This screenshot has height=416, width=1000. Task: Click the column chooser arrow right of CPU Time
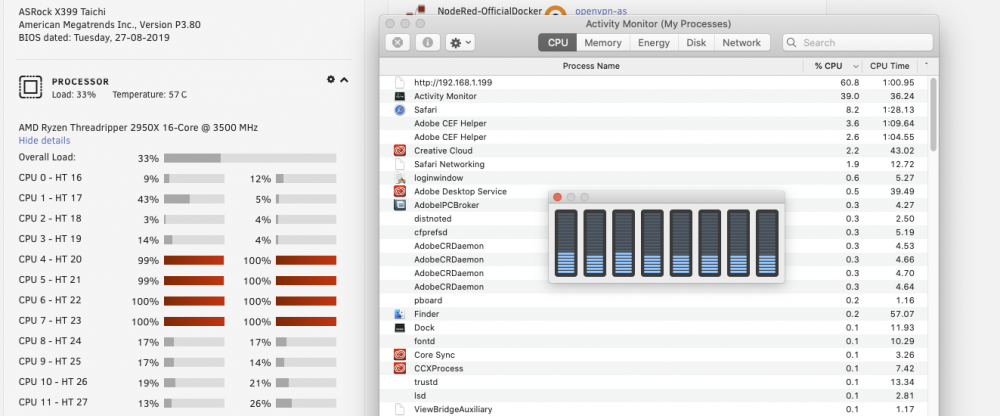[x=926, y=66]
